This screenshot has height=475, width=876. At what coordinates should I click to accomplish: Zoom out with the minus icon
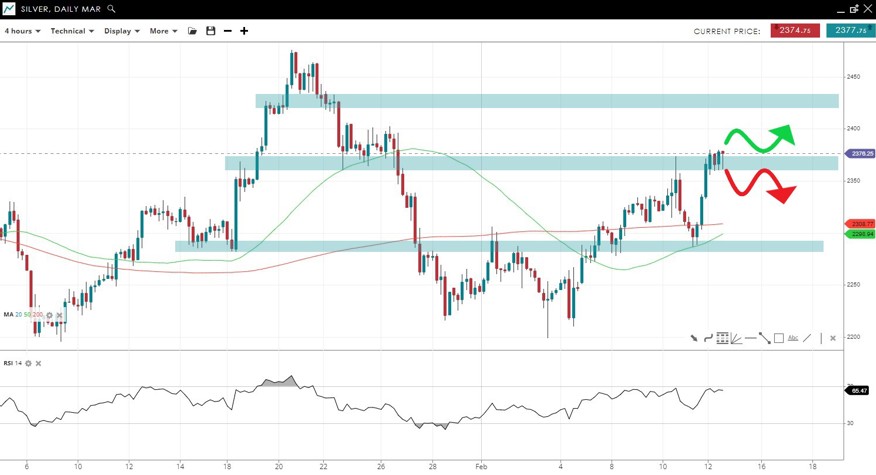(228, 31)
